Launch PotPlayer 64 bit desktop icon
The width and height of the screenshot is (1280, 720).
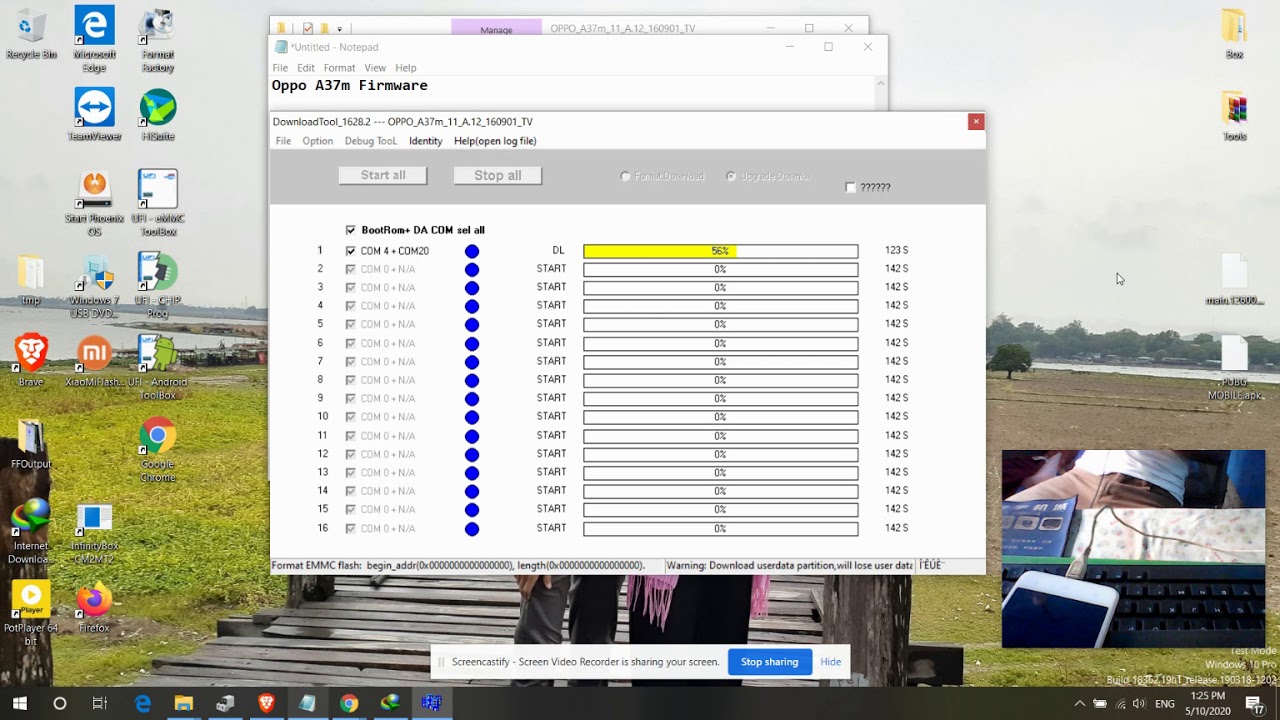coord(31,612)
